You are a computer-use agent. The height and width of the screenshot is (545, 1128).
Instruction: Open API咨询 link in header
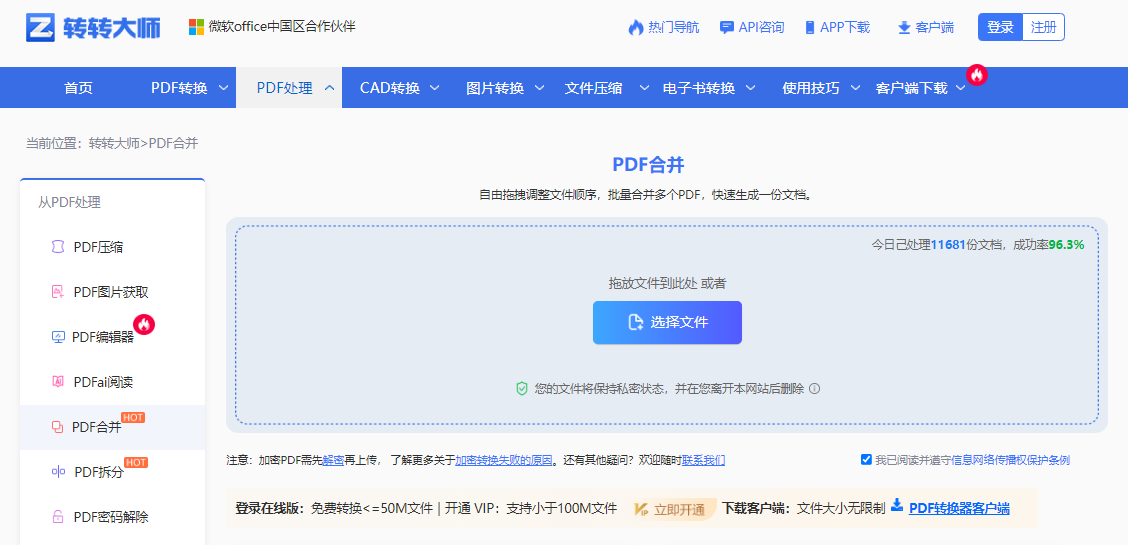(x=752, y=27)
